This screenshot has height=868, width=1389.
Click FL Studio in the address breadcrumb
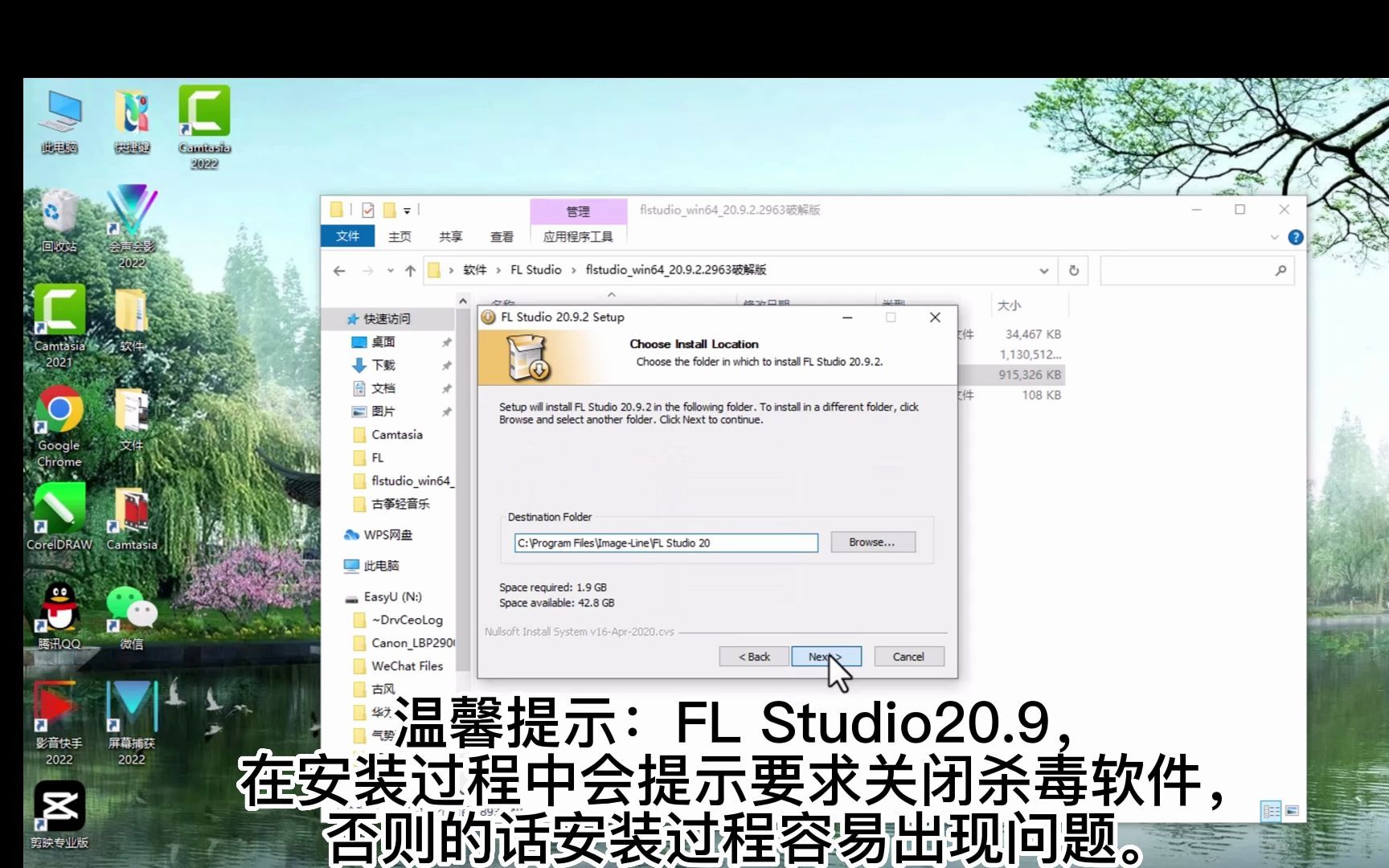(536, 270)
